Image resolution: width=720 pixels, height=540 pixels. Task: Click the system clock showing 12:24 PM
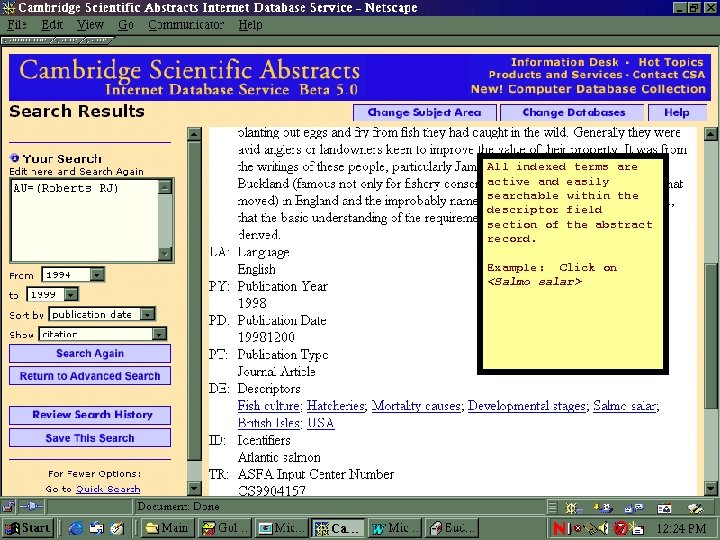[x=681, y=529]
